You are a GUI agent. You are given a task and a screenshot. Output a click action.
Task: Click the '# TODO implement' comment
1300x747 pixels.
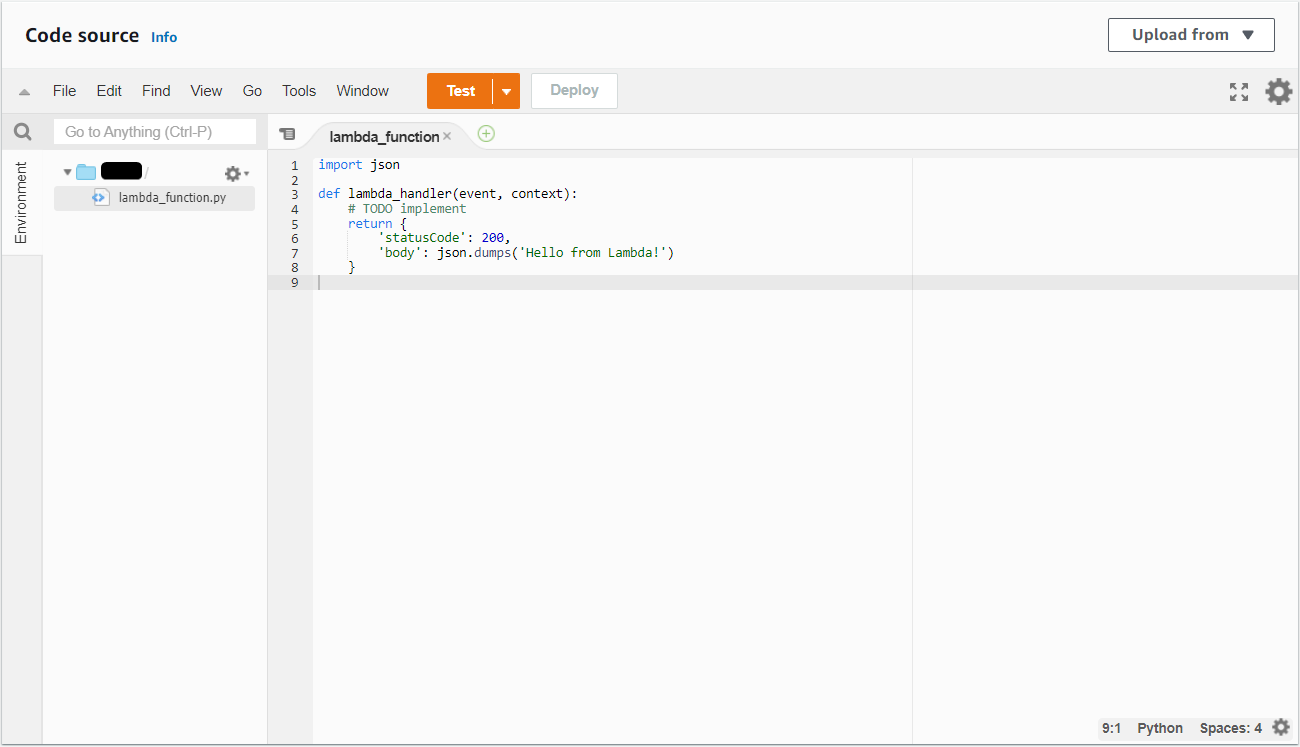tap(407, 209)
